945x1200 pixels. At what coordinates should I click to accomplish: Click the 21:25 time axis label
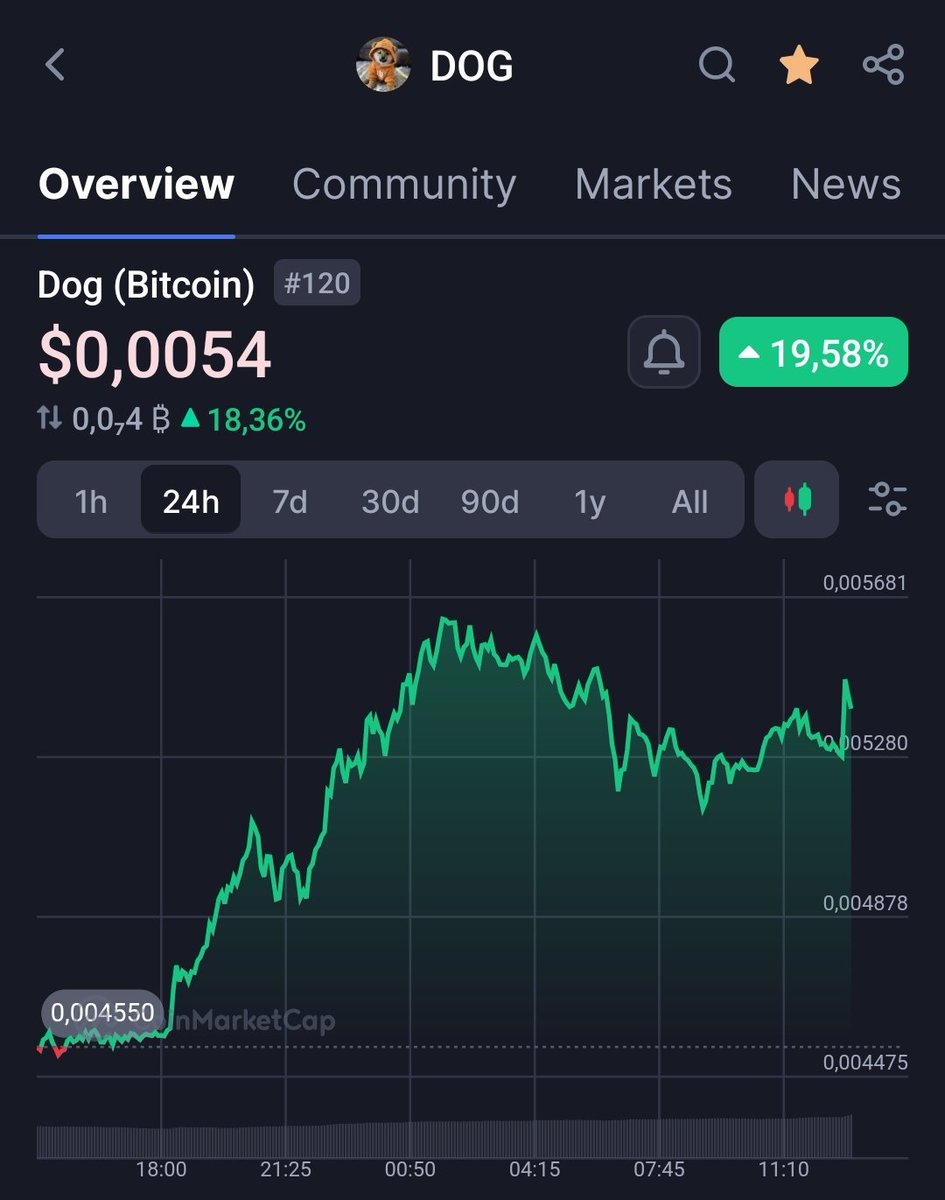click(x=285, y=1169)
